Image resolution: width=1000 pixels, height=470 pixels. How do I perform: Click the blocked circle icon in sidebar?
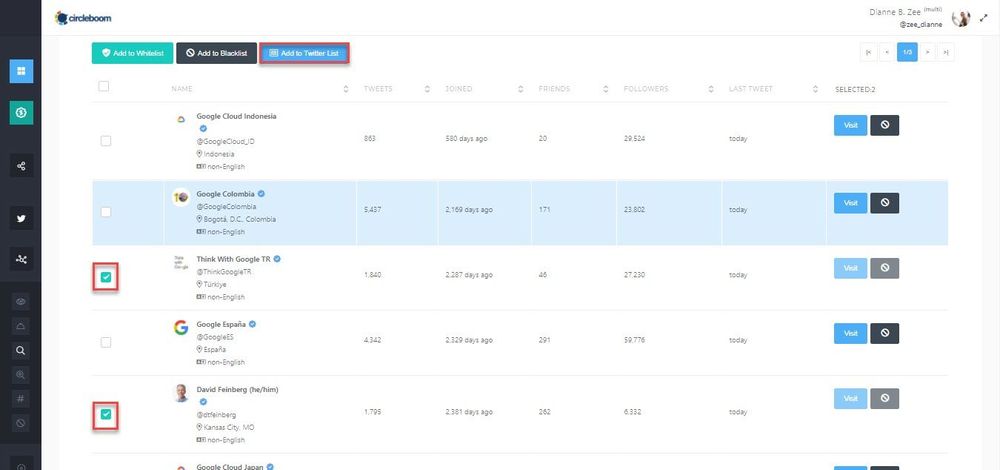coord(21,423)
